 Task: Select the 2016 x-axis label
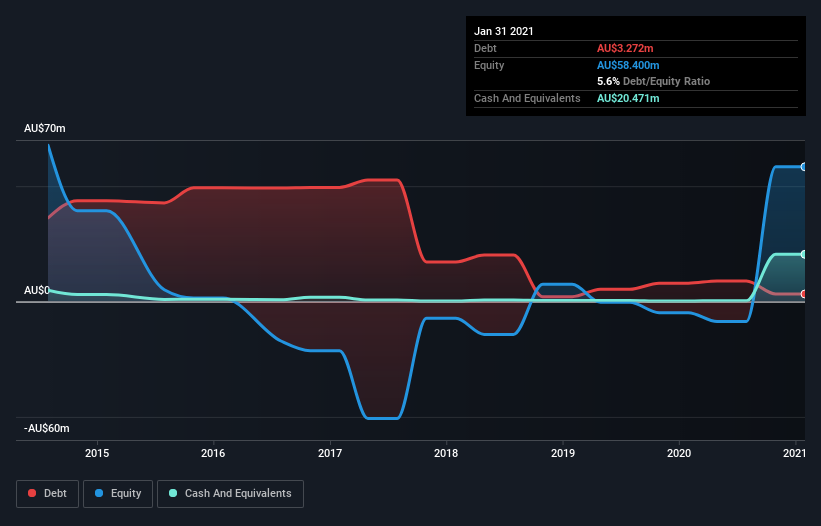(213, 453)
